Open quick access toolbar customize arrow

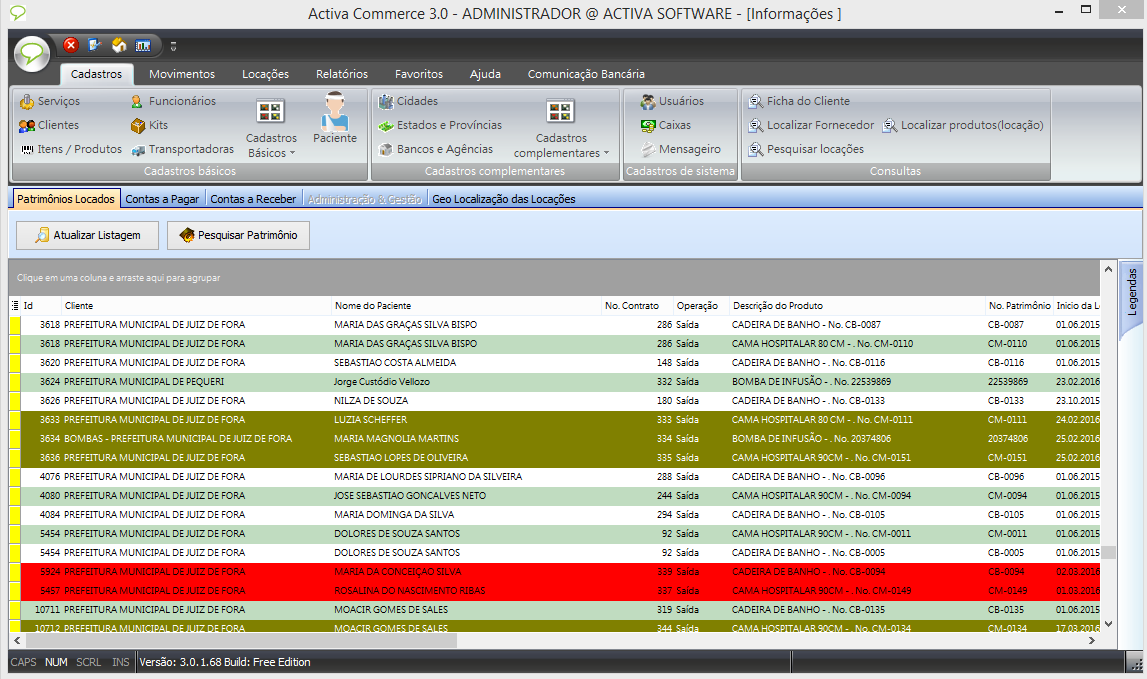coord(173,46)
